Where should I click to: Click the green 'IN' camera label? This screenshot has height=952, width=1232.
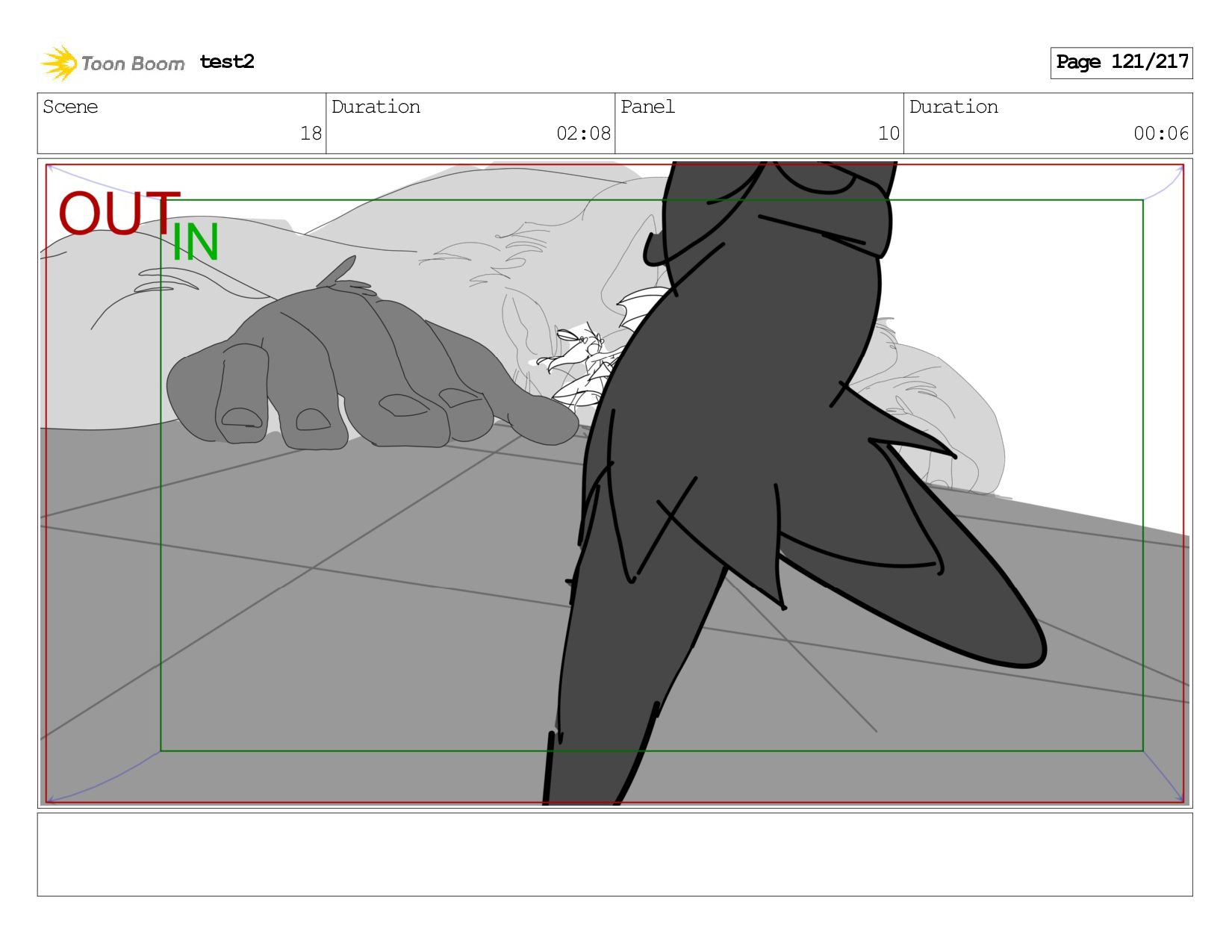click(x=196, y=243)
